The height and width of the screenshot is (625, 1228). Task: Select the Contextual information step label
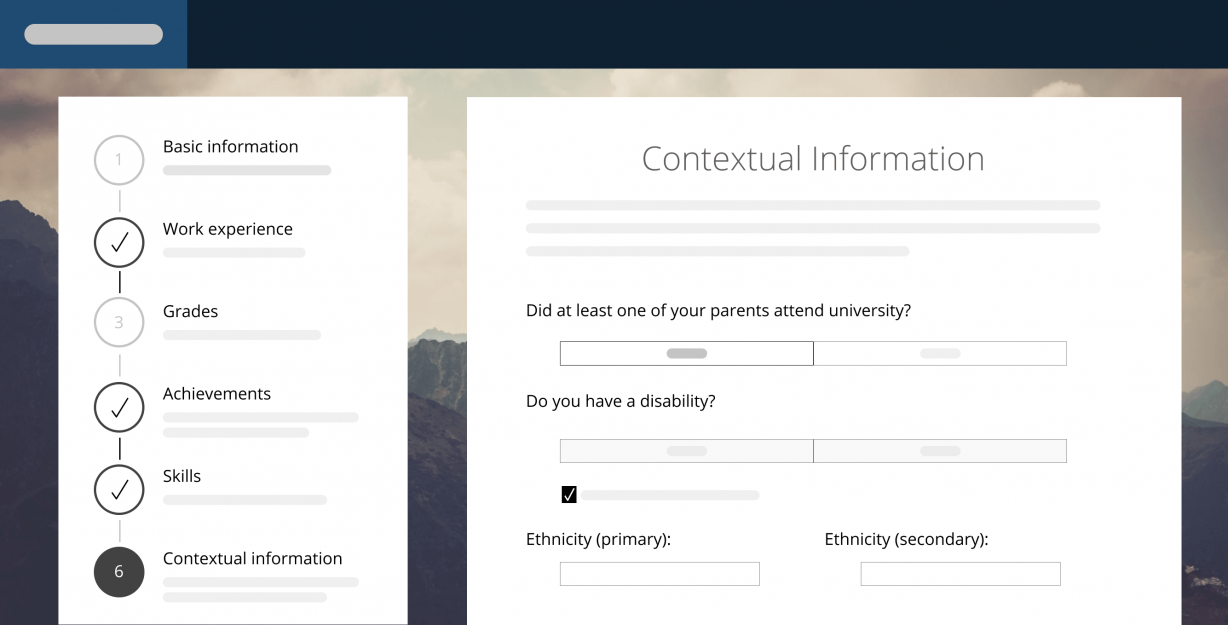pyautogui.click(x=252, y=558)
